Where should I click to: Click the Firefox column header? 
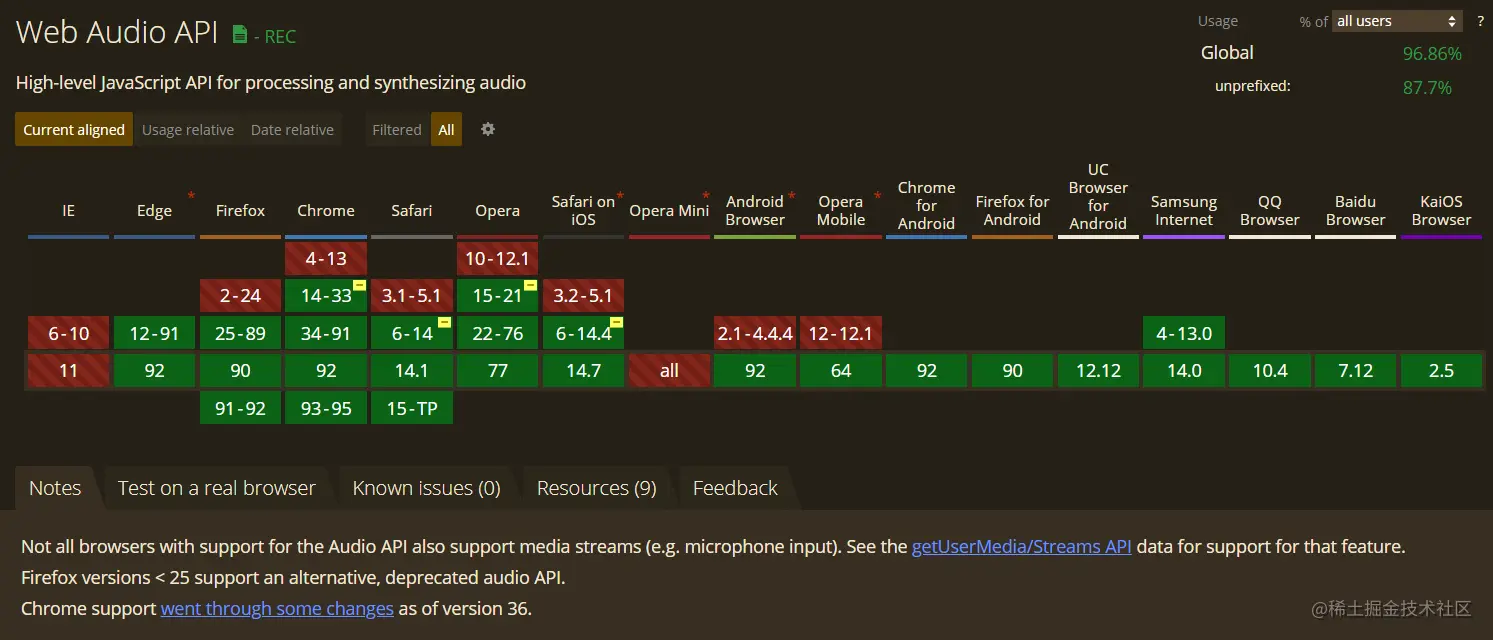coord(240,211)
